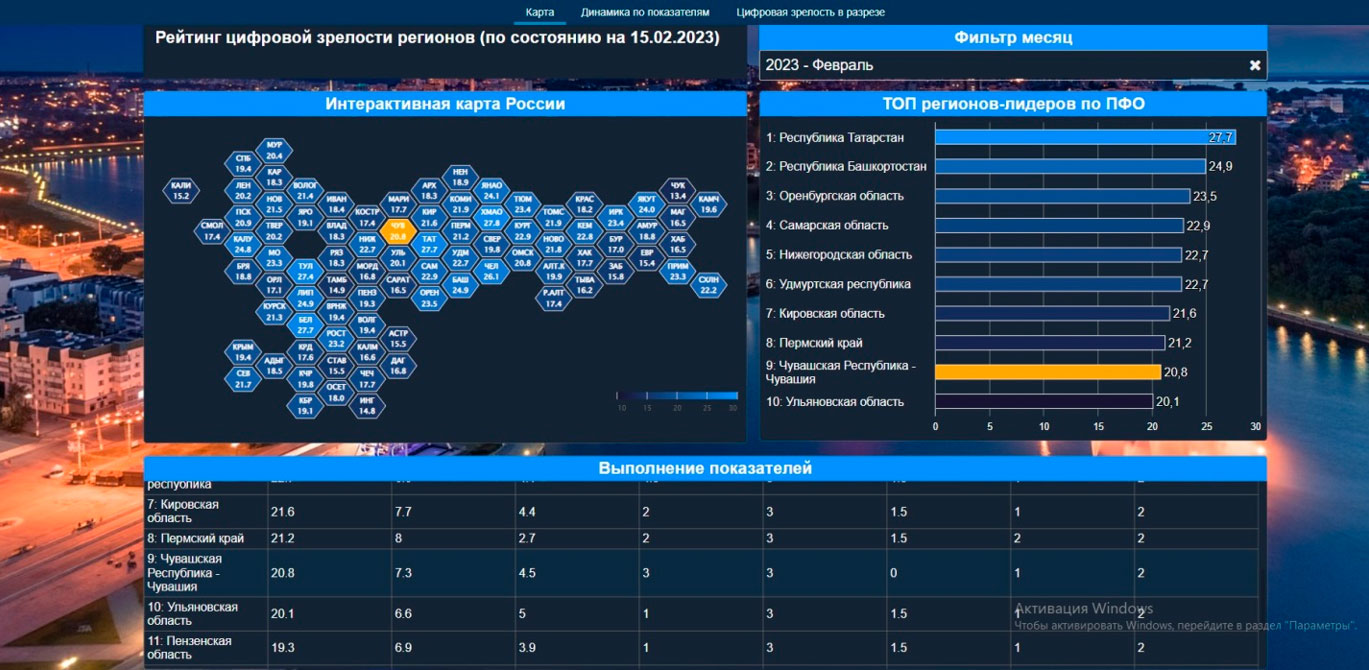
Task: Select the TAT 27.7 hexagon tile
Action: pos(430,245)
